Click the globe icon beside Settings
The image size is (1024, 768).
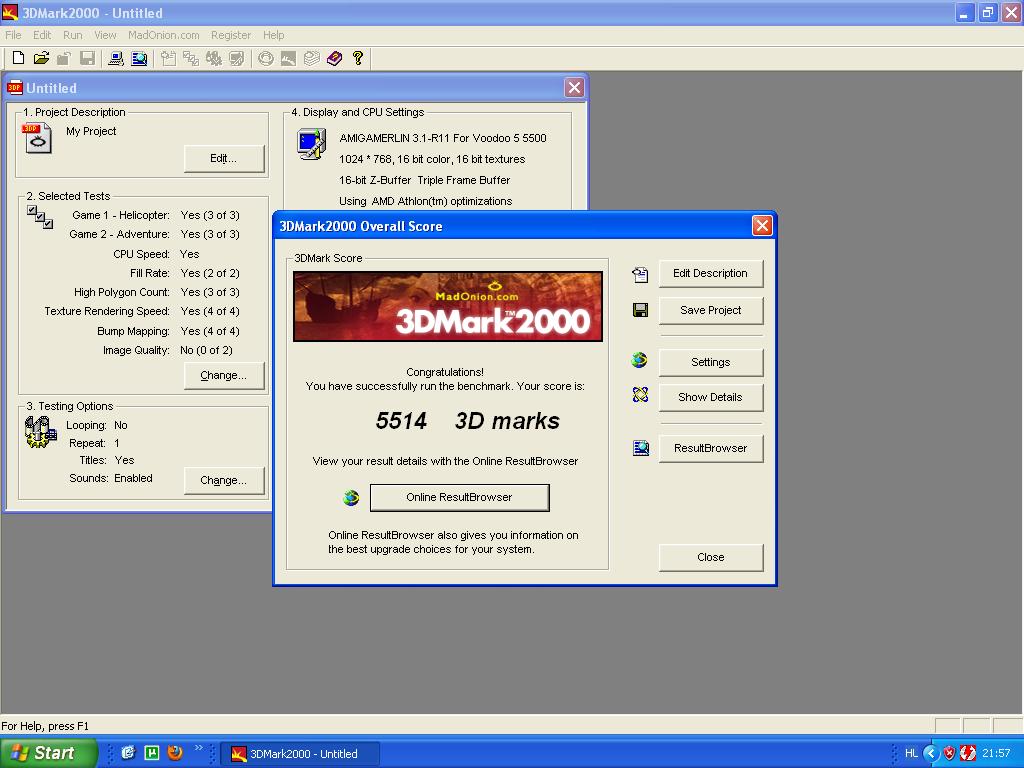(639, 360)
